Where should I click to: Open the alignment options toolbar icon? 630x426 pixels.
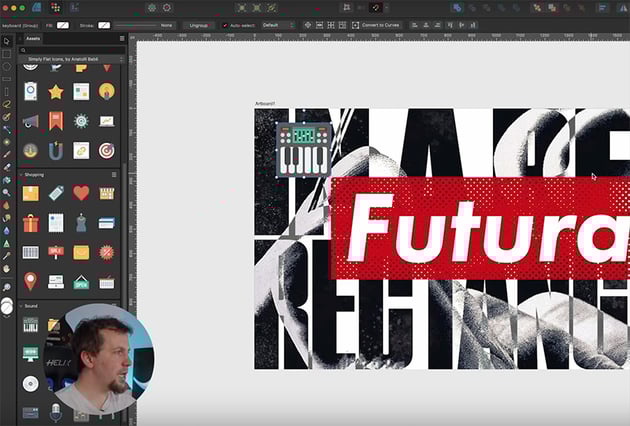(602, 8)
